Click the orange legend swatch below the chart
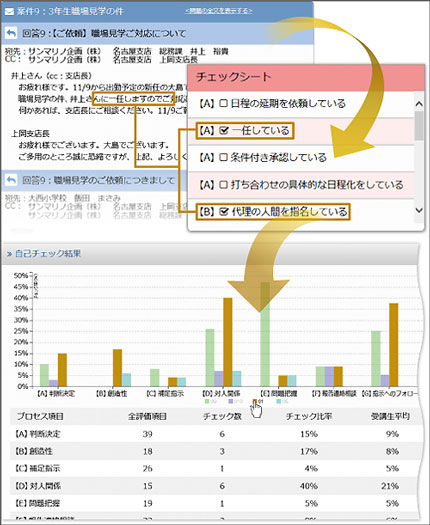 pyautogui.click(x=255, y=401)
